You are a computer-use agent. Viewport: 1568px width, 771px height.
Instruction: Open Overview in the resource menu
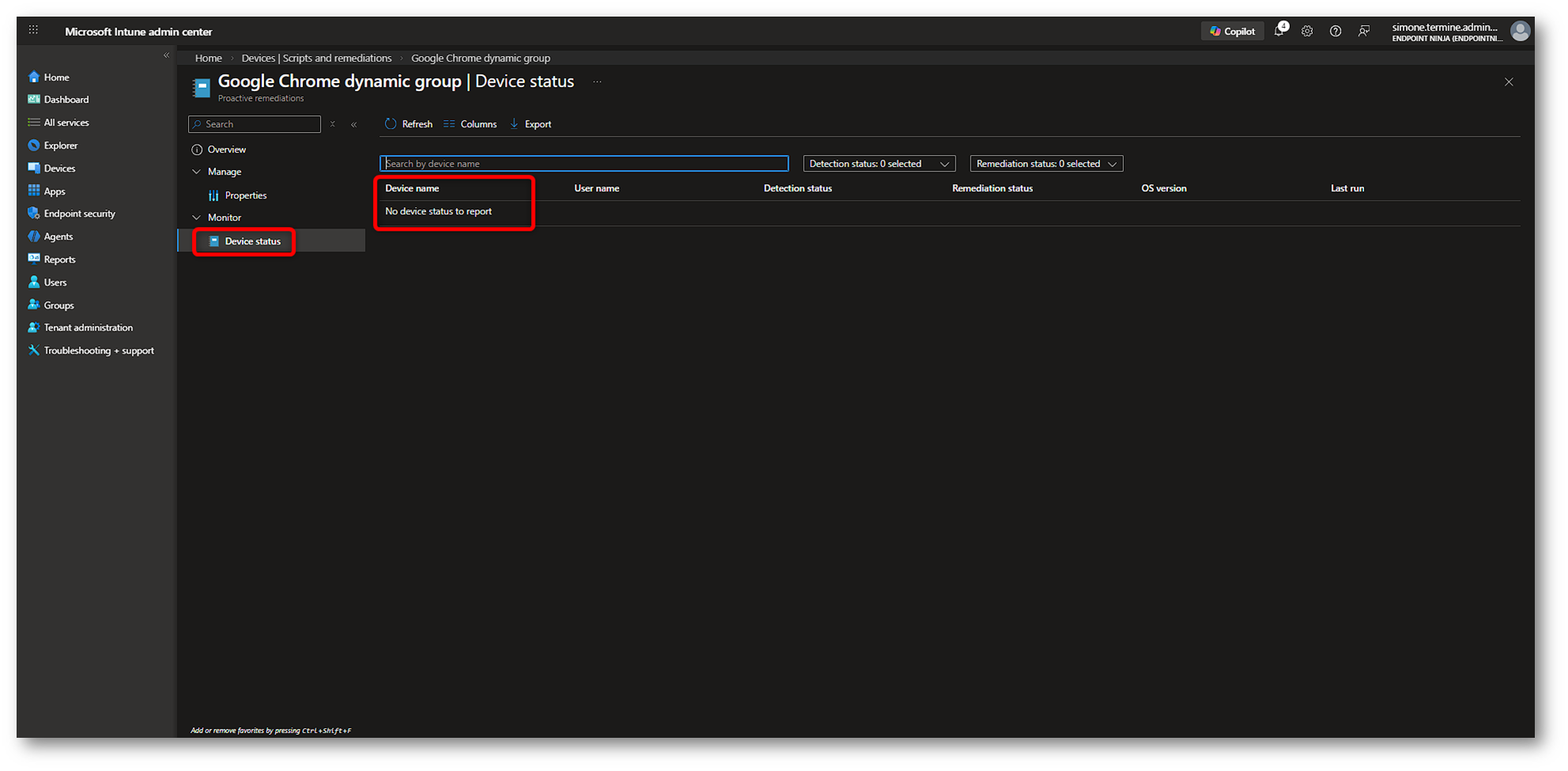coord(226,149)
